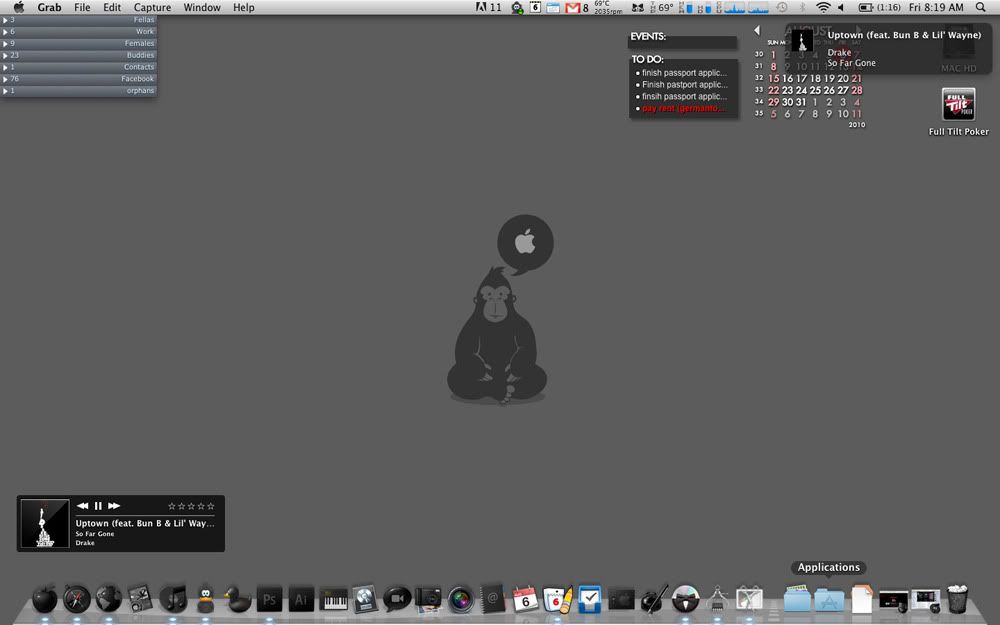Open the Capture menu
The height and width of the screenshot is (625, 1000).
[152, 8]
